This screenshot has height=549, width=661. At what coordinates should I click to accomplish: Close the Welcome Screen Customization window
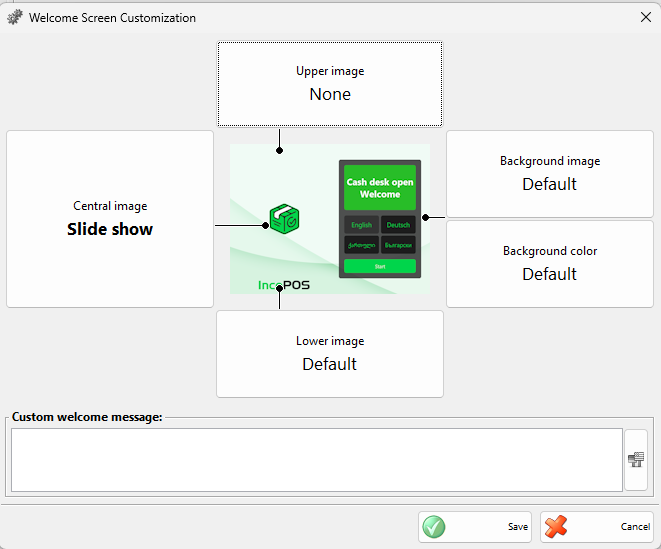coord(645,17)
